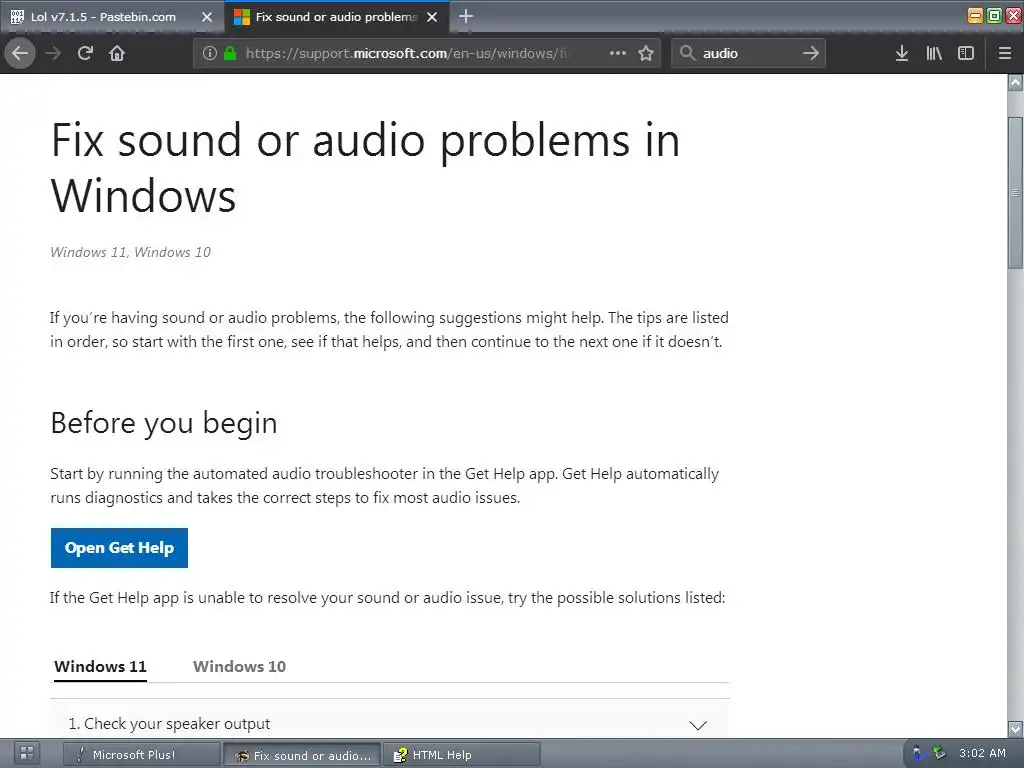
Task: Click the second system tray icon
Action: (x=939, y=753)
